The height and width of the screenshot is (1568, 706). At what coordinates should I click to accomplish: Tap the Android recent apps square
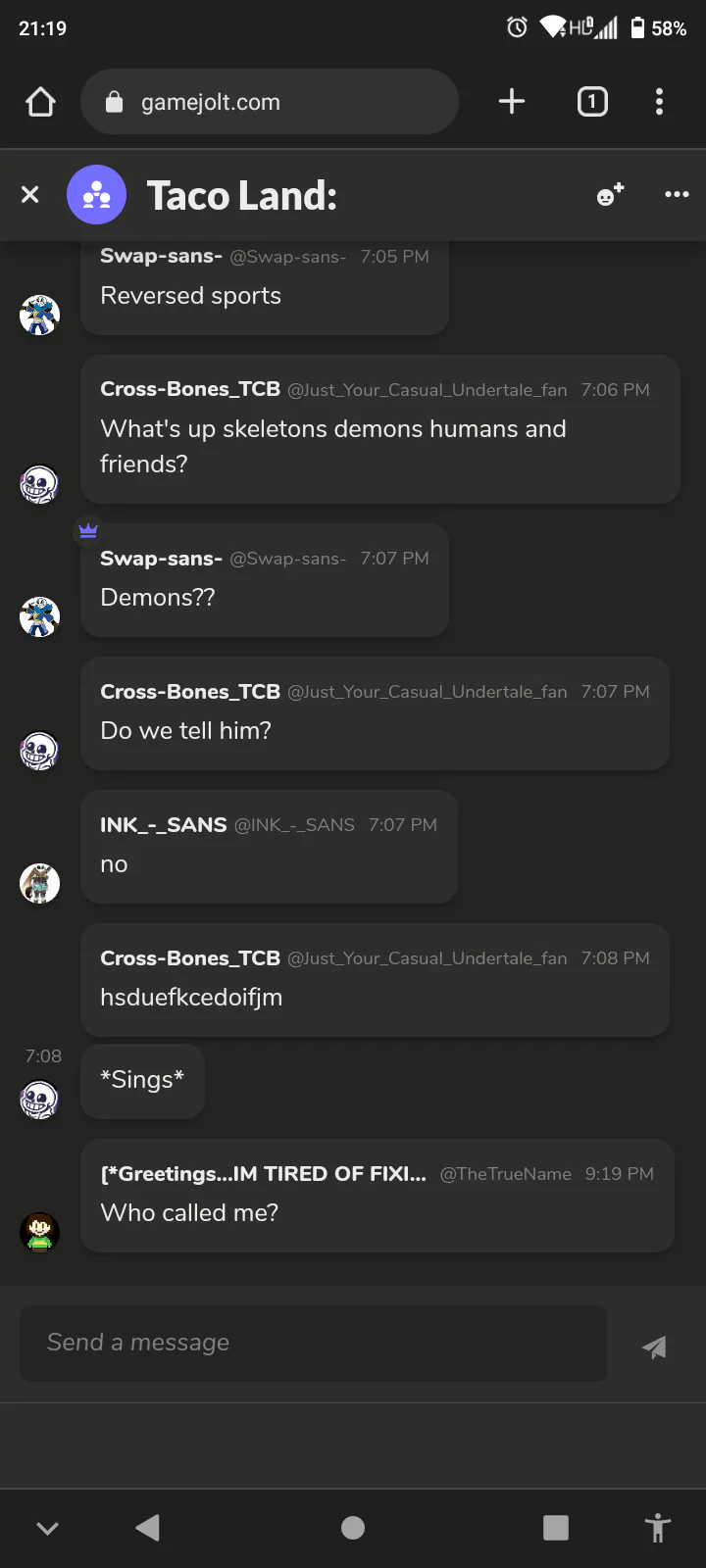click(556, 1528)
